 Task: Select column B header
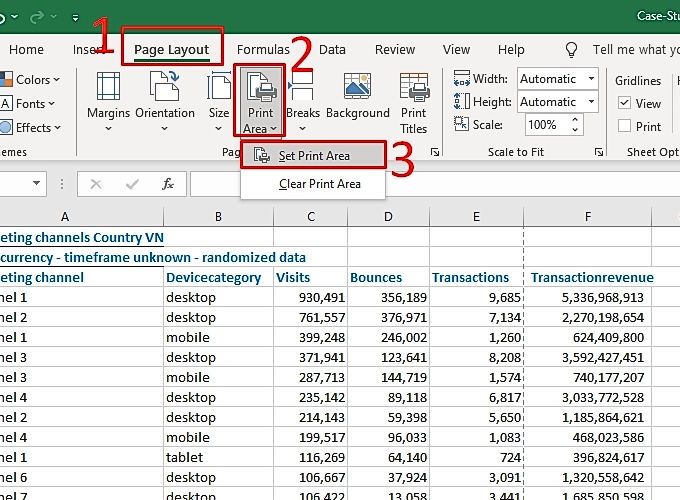(219, 216)
